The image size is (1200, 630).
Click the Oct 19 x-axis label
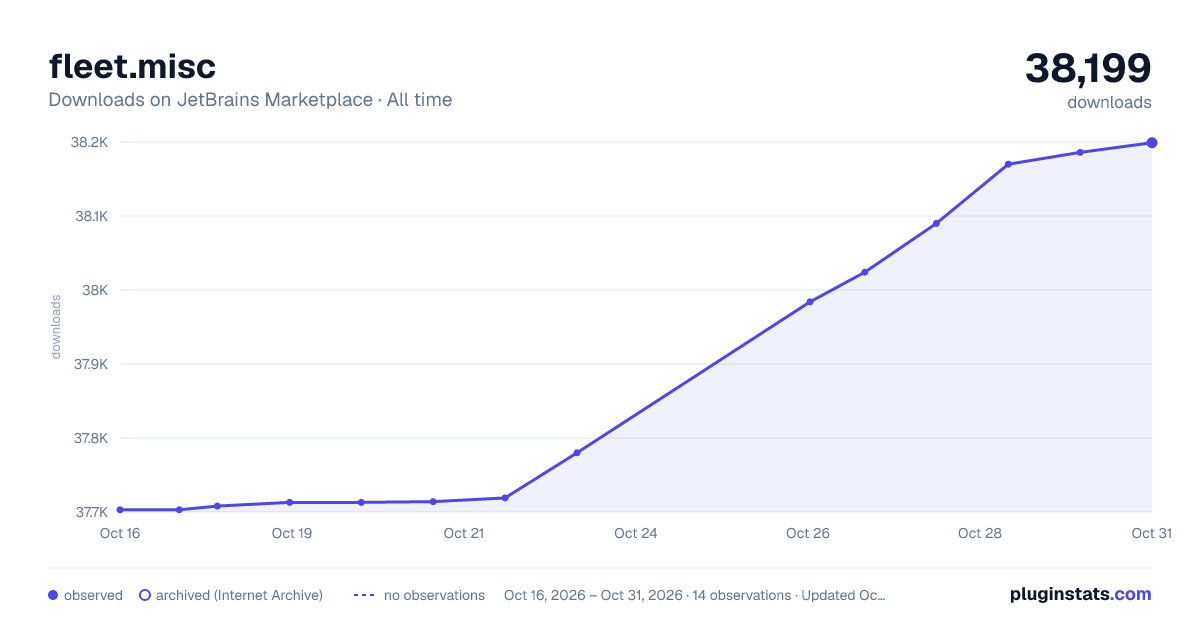(292, 533)
